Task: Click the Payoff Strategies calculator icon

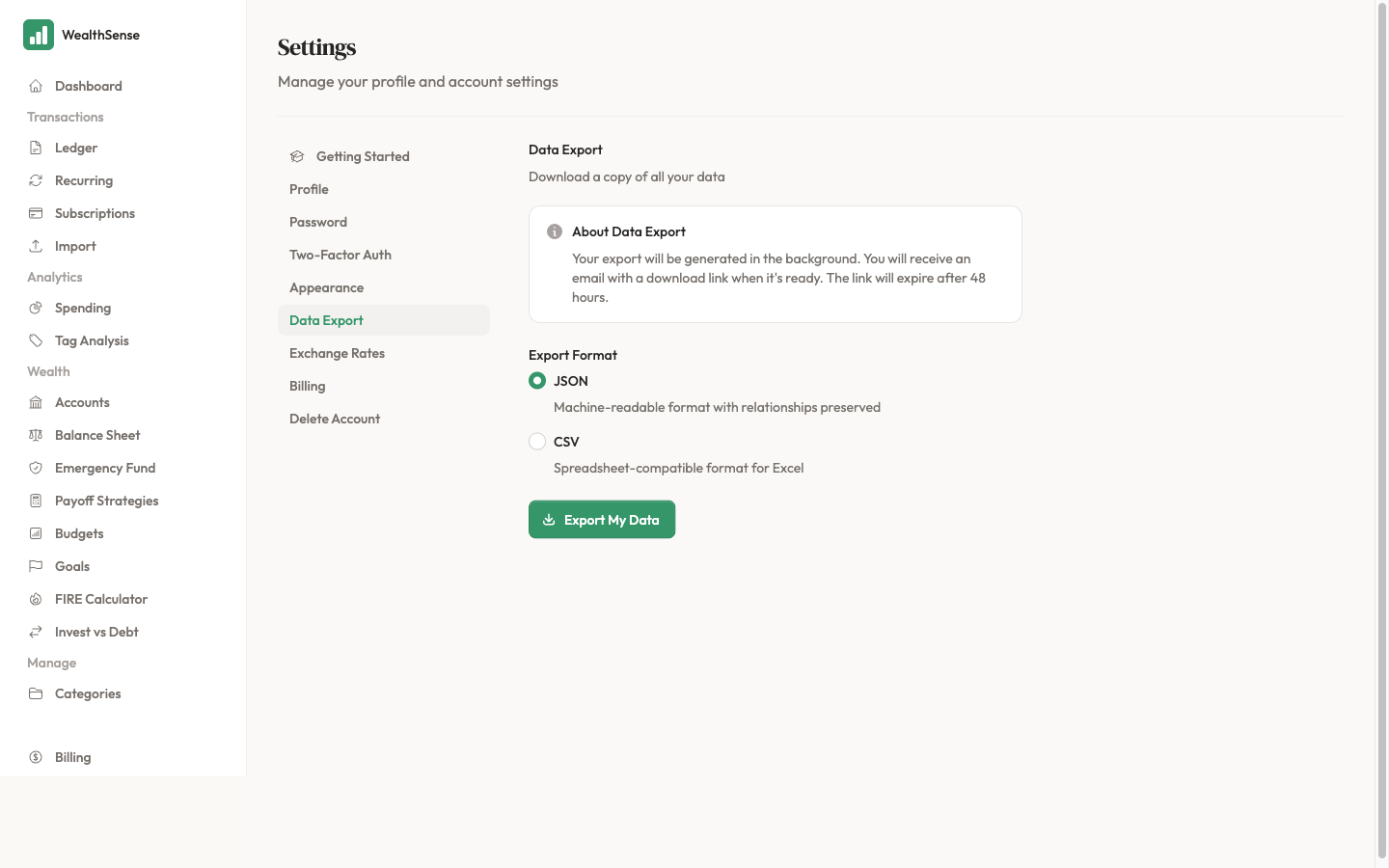Action: point(36,501)
